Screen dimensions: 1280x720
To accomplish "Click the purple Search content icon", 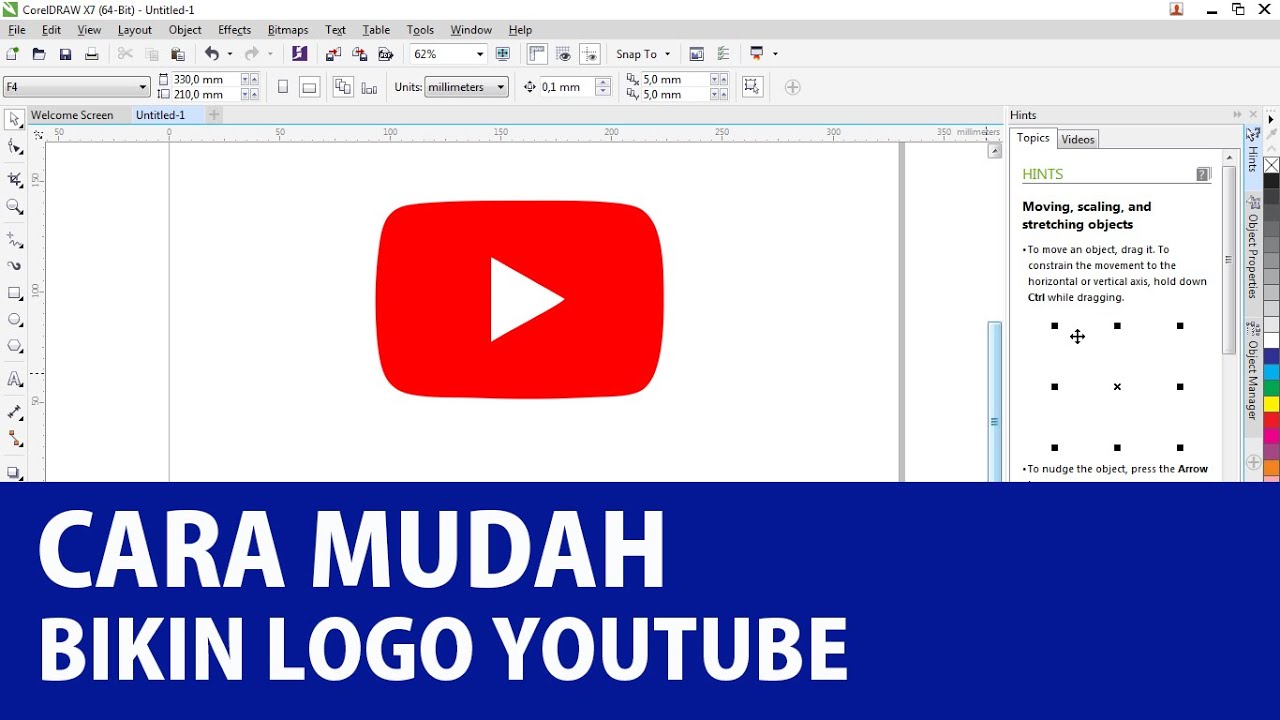I will point(299,54).
